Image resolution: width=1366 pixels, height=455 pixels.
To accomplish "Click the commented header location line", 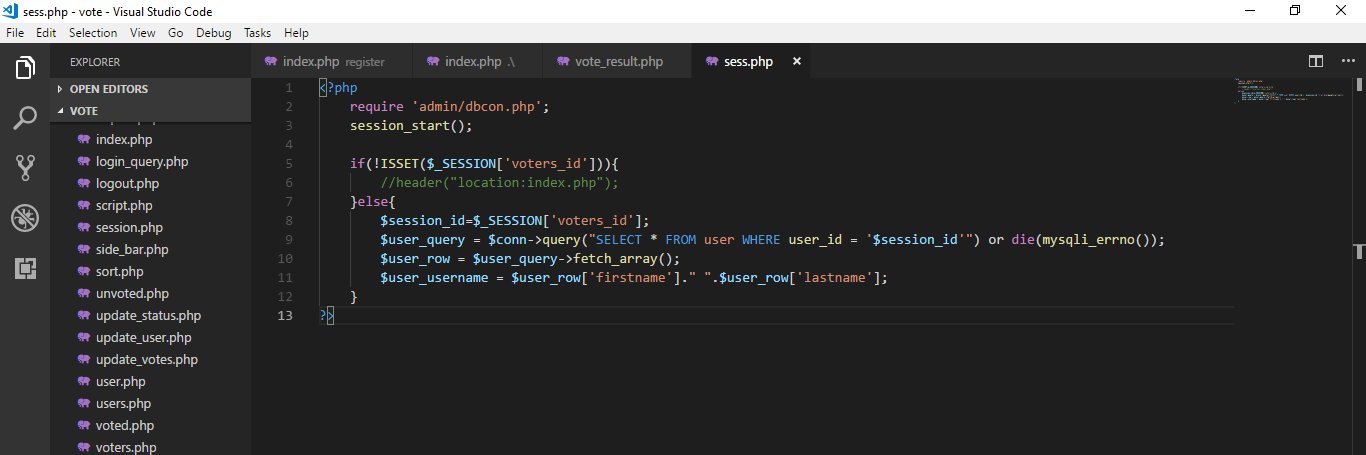I will pos(501,183).
